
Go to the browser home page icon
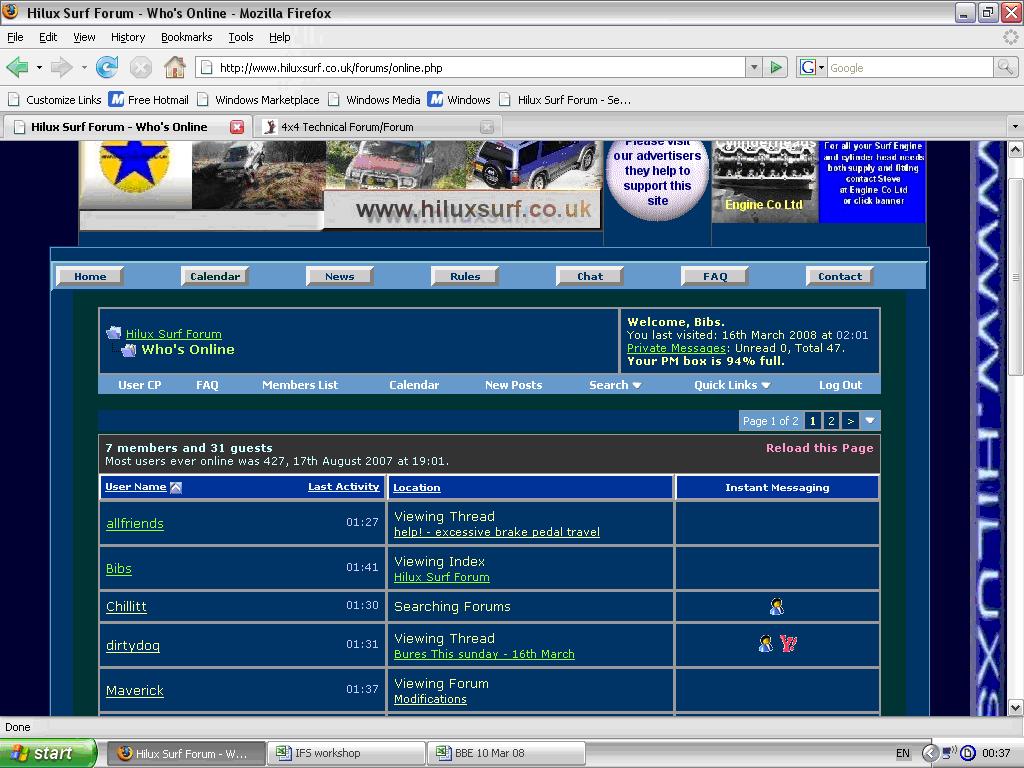(x=175, y=68)
